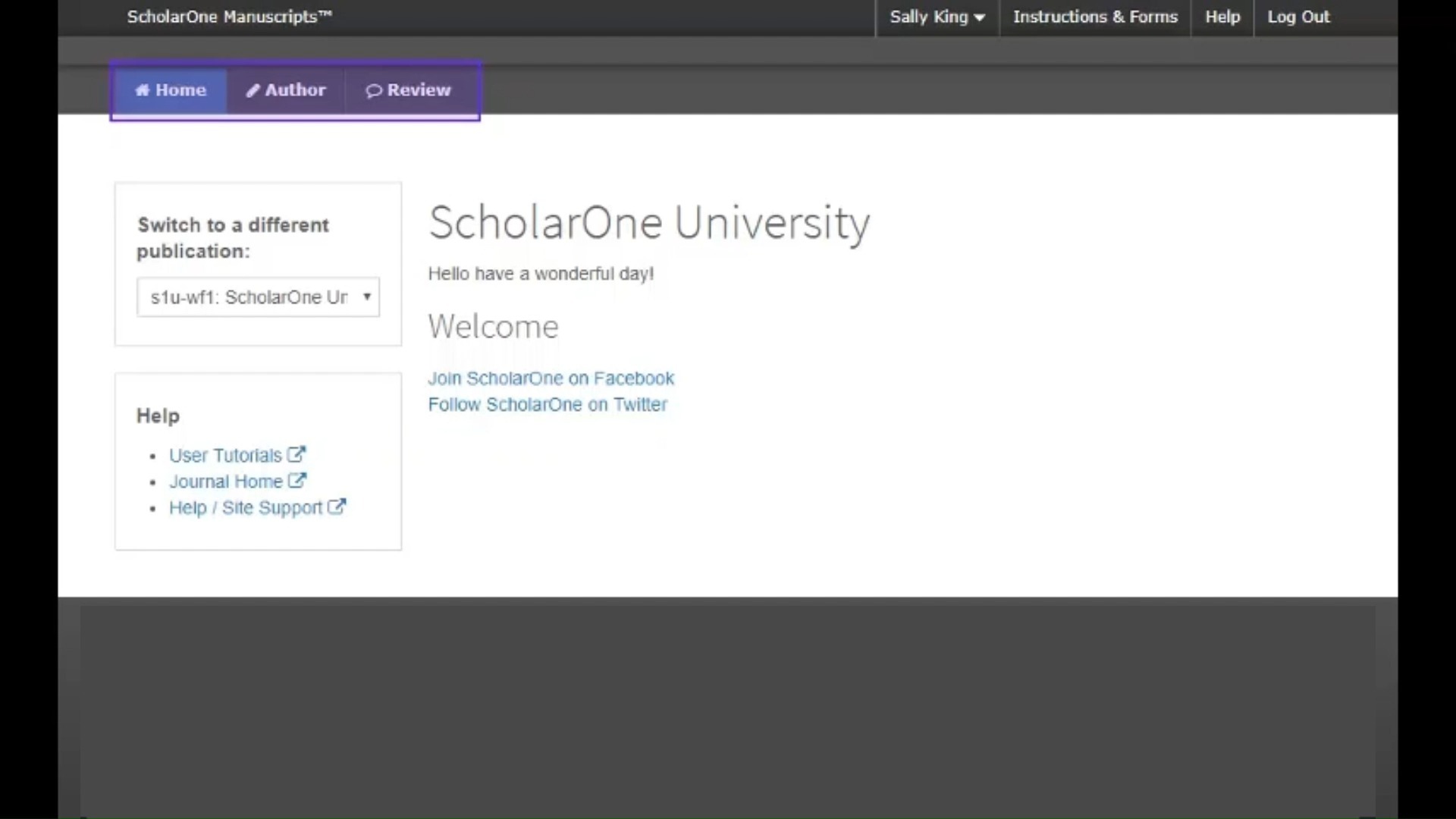
Task: Open Help / Site Support link
Action: click(246, 508)
